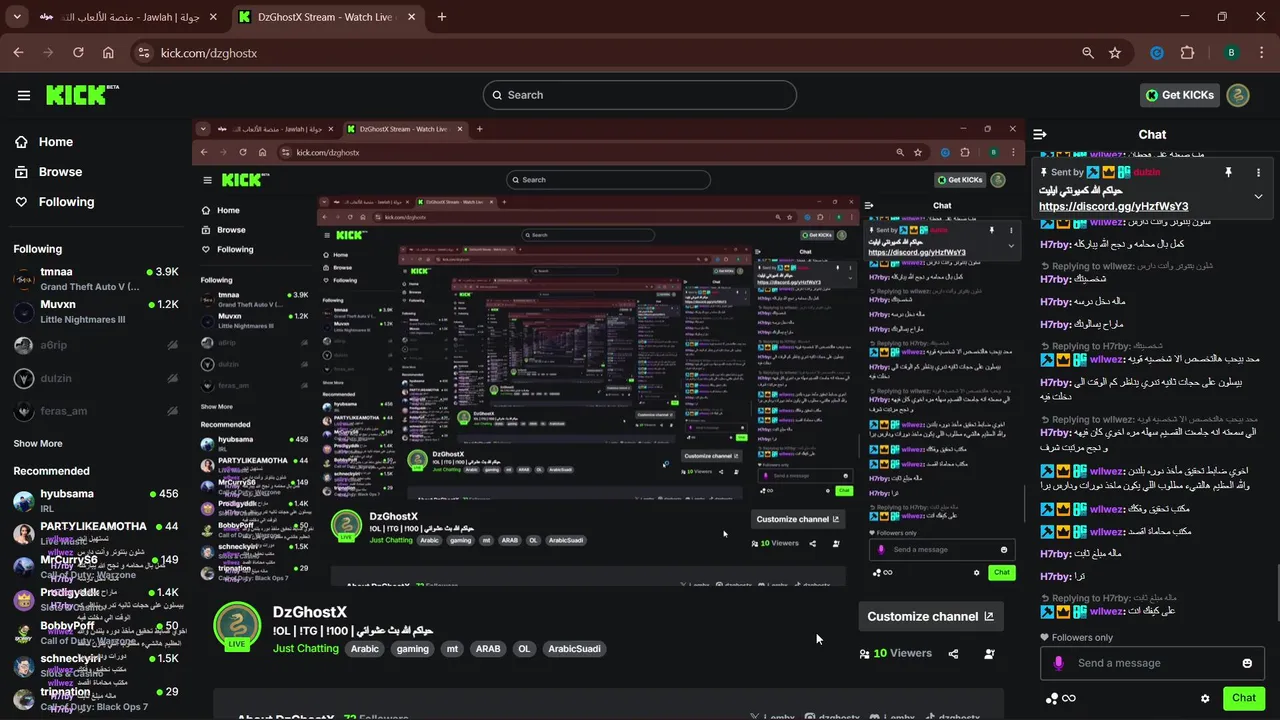Select the mt tag
The width and height of the screenshot is (1280, 720).
coord(452,649)
